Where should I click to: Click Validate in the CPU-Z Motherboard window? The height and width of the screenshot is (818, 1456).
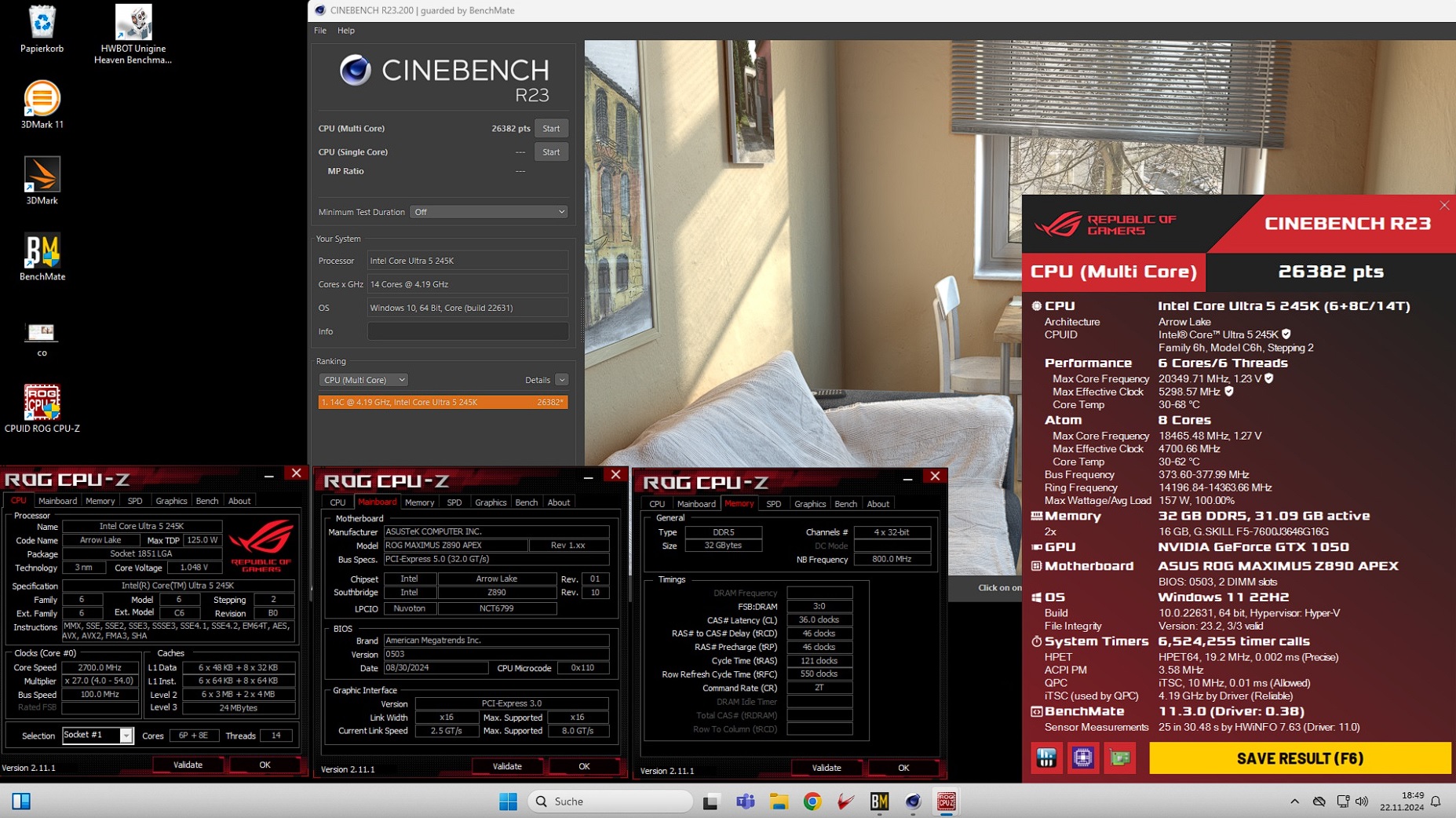(507, 766)
